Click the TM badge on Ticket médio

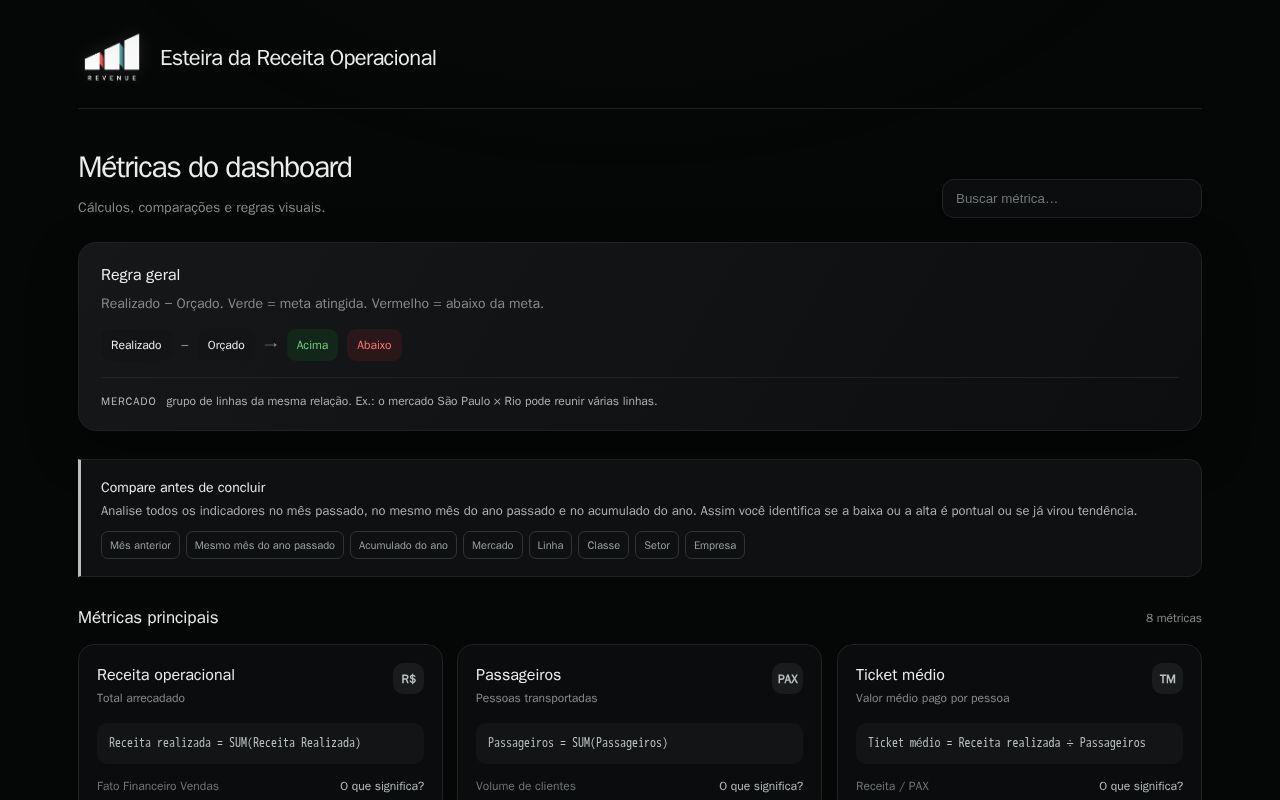pyautogui.click(x=1167, y=679)
